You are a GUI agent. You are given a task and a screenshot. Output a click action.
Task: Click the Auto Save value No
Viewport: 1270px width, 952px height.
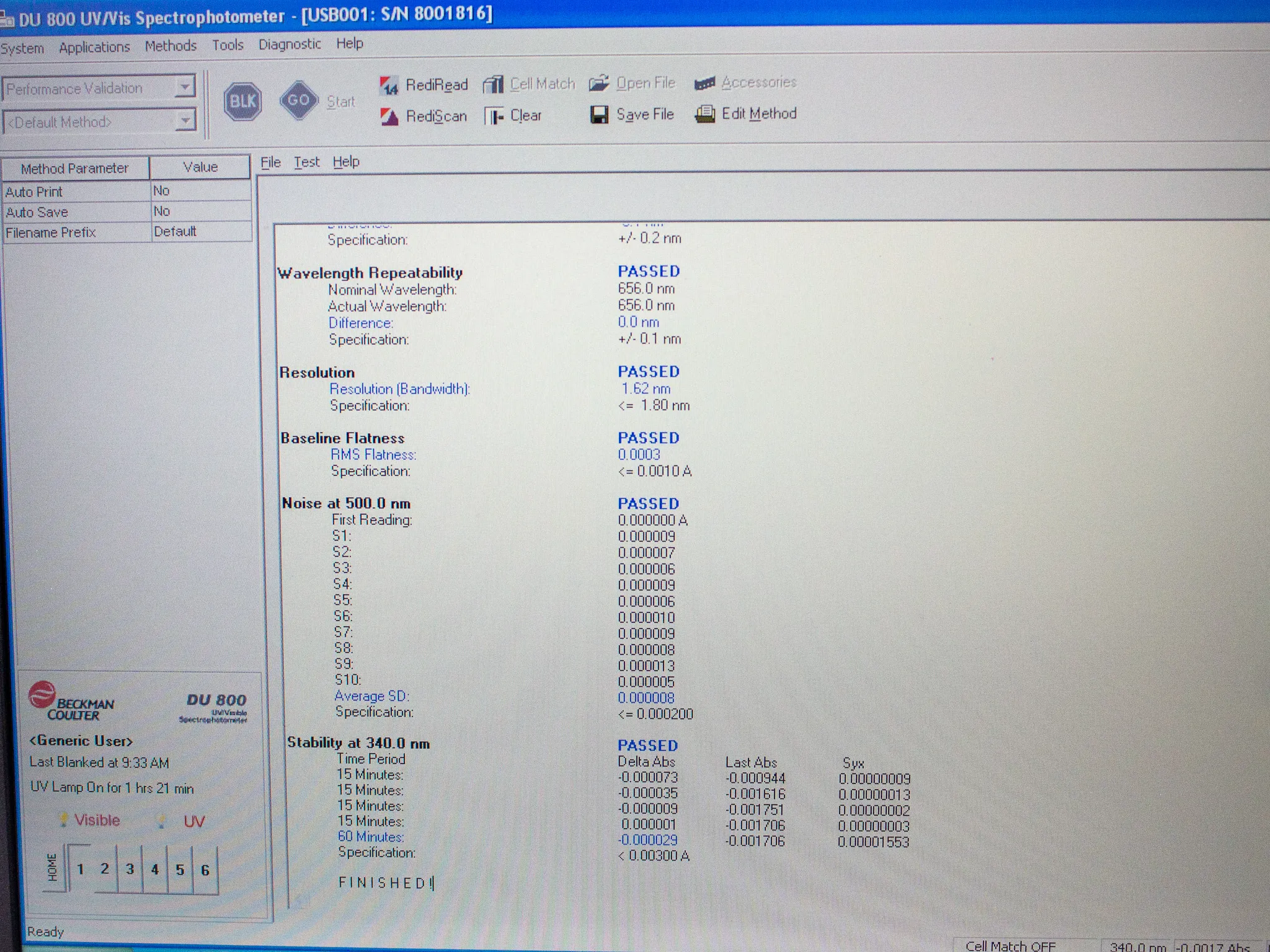coord(201,211)
